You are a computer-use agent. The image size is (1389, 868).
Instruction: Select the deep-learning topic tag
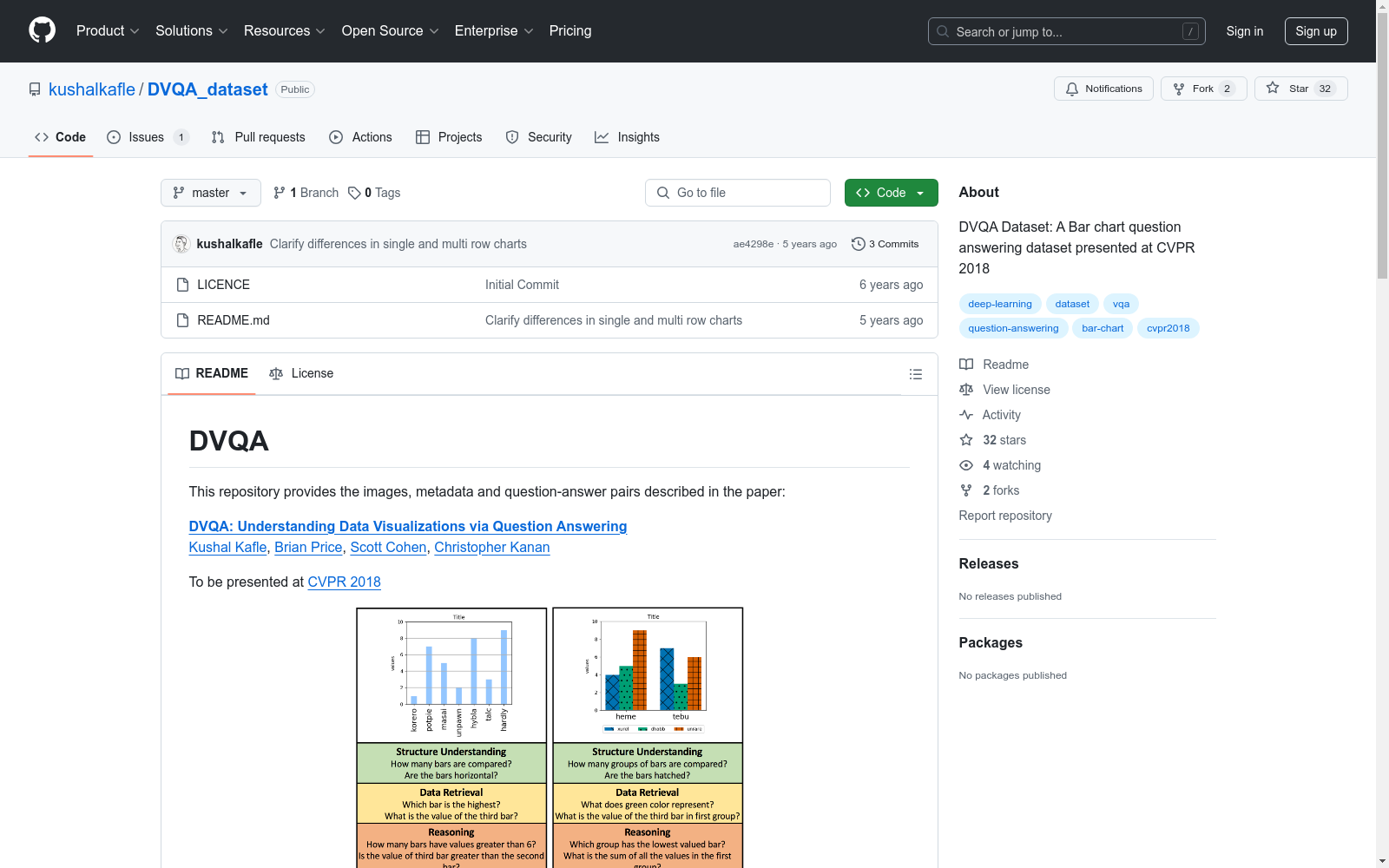999,304
